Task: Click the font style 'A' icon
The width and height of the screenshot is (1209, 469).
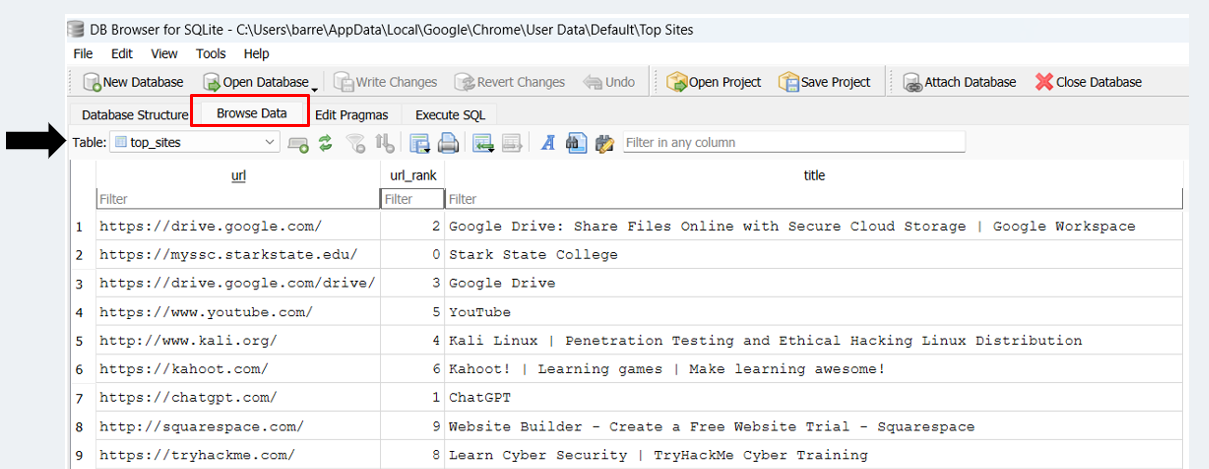Action: click(x=548, y=143)
